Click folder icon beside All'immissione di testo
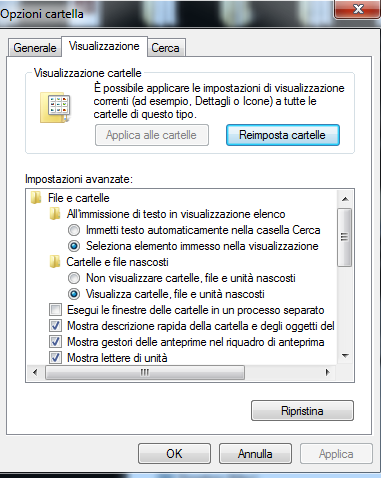This screenshot has height=478, width=381. point(55,214)
